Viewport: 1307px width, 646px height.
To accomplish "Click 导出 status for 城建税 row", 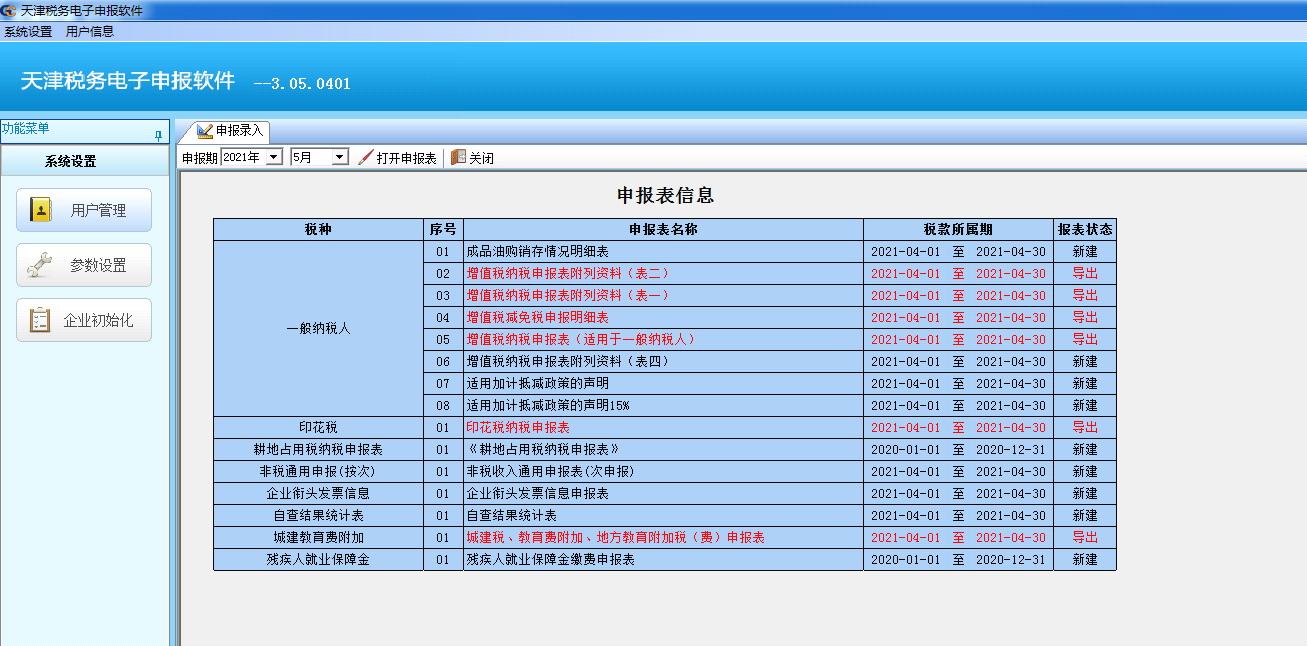I will pos(1085,538).
